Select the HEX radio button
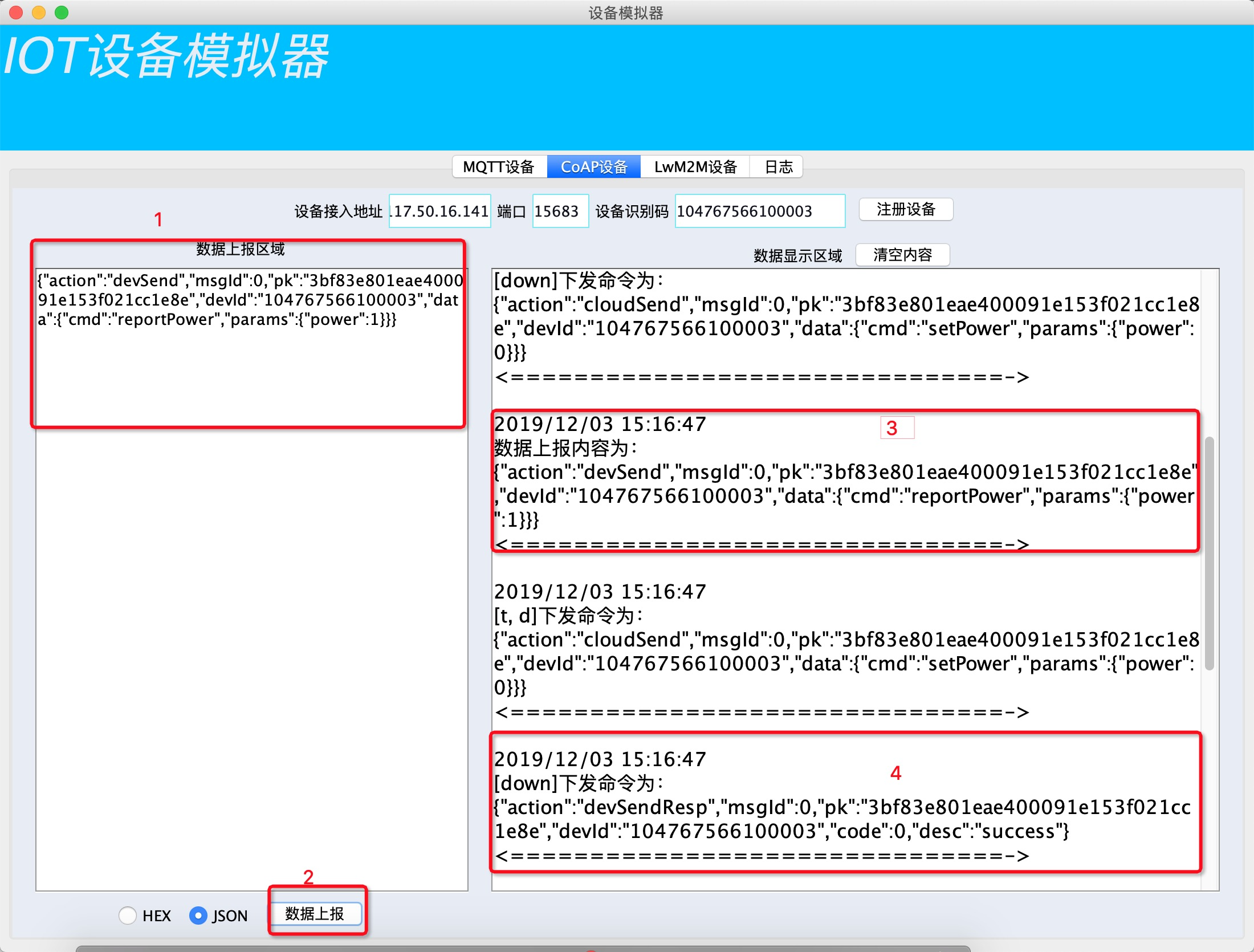The image size is (1254, 952). pyautogui.click(x=128, y=915)
